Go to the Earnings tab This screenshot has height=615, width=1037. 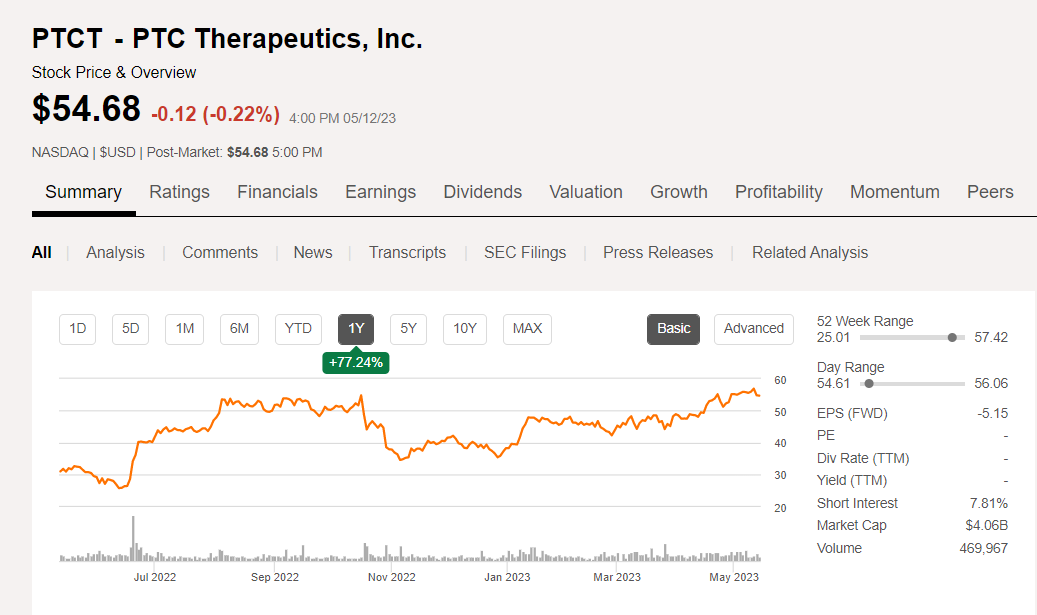380,192
